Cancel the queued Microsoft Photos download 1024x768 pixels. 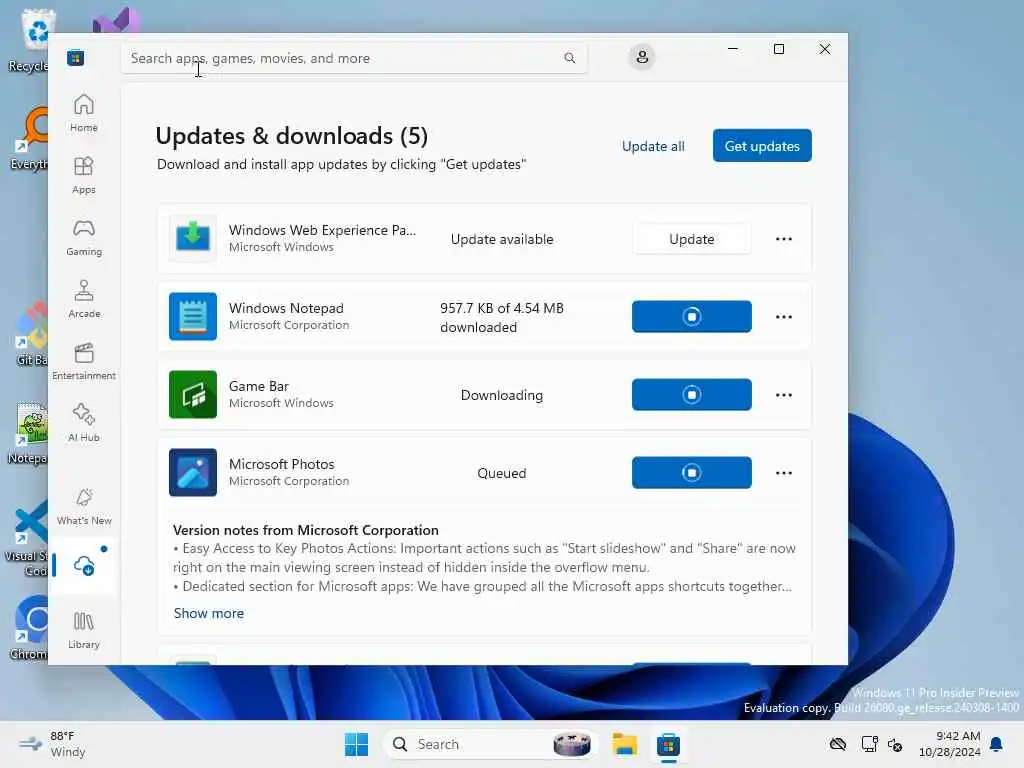click(692, 472)
